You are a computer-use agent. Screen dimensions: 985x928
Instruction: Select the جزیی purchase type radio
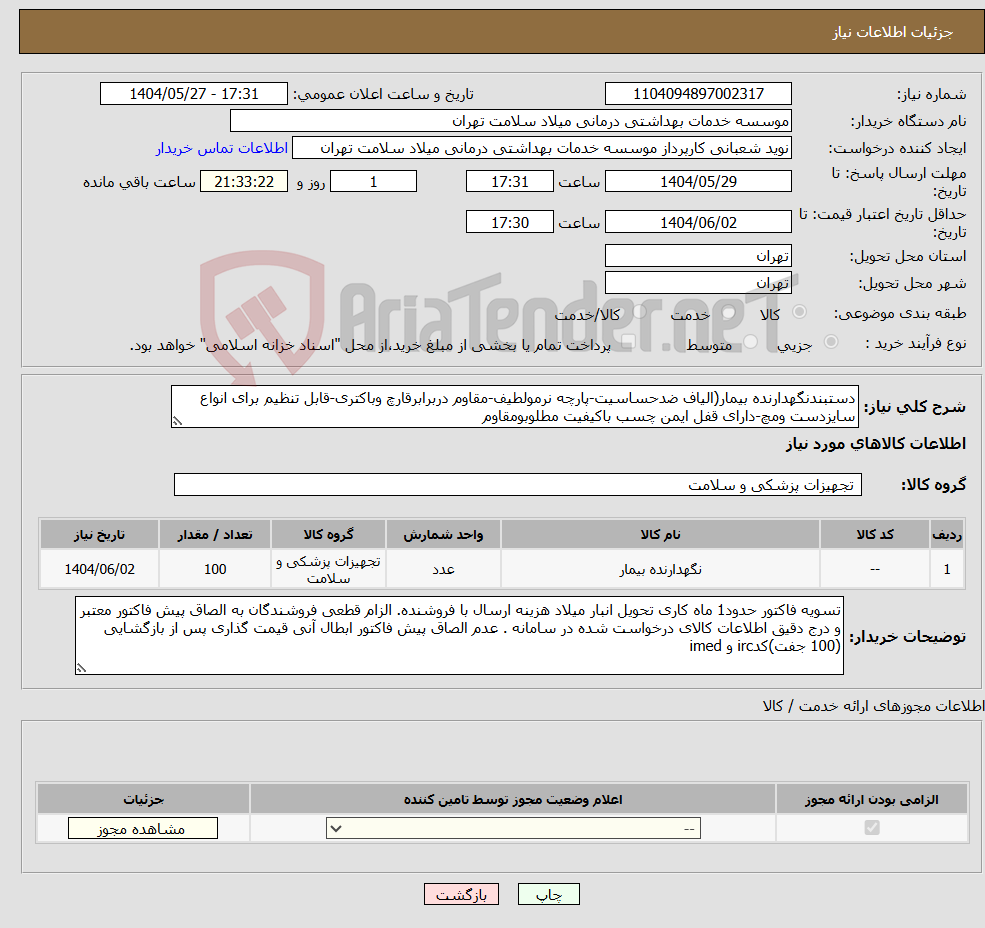(x=831, y=341)
